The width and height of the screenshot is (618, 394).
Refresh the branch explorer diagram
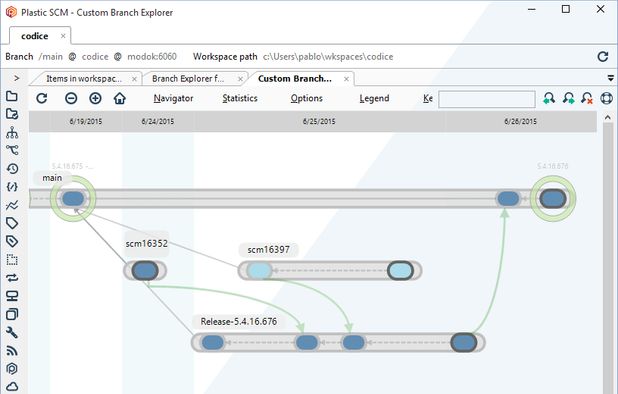point(42,98)
